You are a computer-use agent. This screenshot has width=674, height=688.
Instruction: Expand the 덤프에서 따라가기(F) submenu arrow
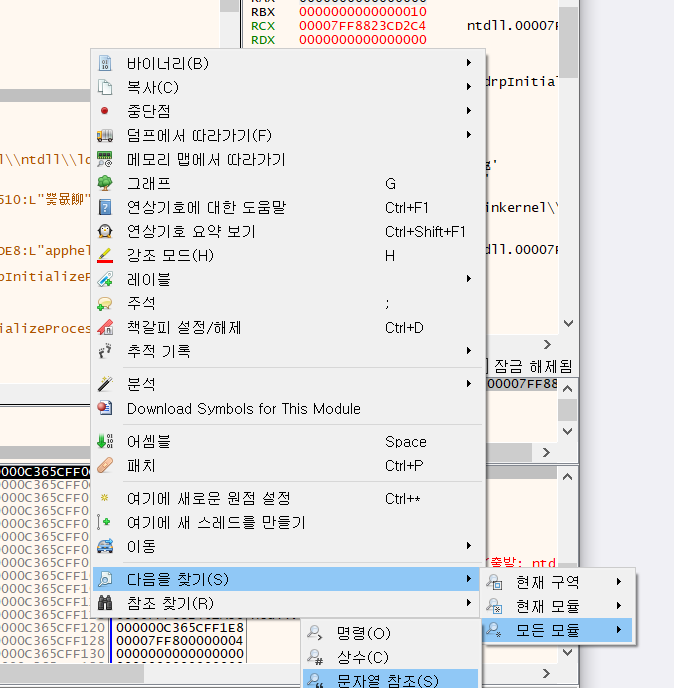pyautogui.click(x=469, y=135)
